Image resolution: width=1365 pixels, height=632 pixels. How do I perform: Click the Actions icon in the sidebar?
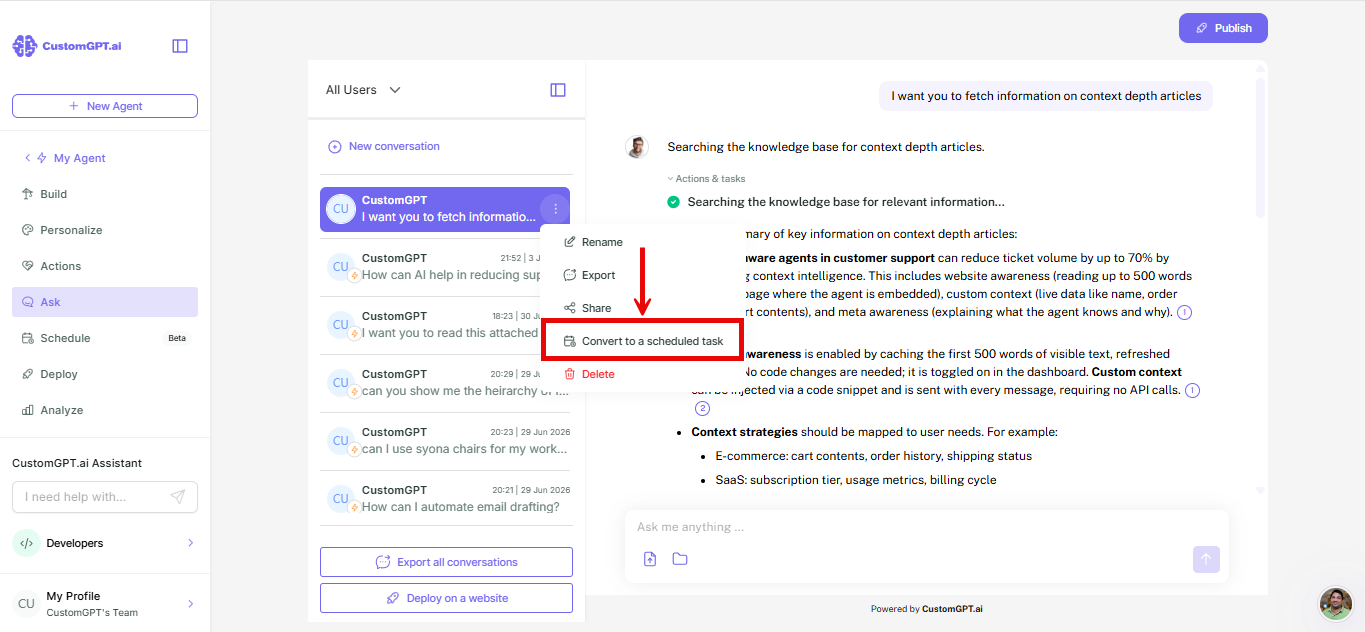coord(28,266)
